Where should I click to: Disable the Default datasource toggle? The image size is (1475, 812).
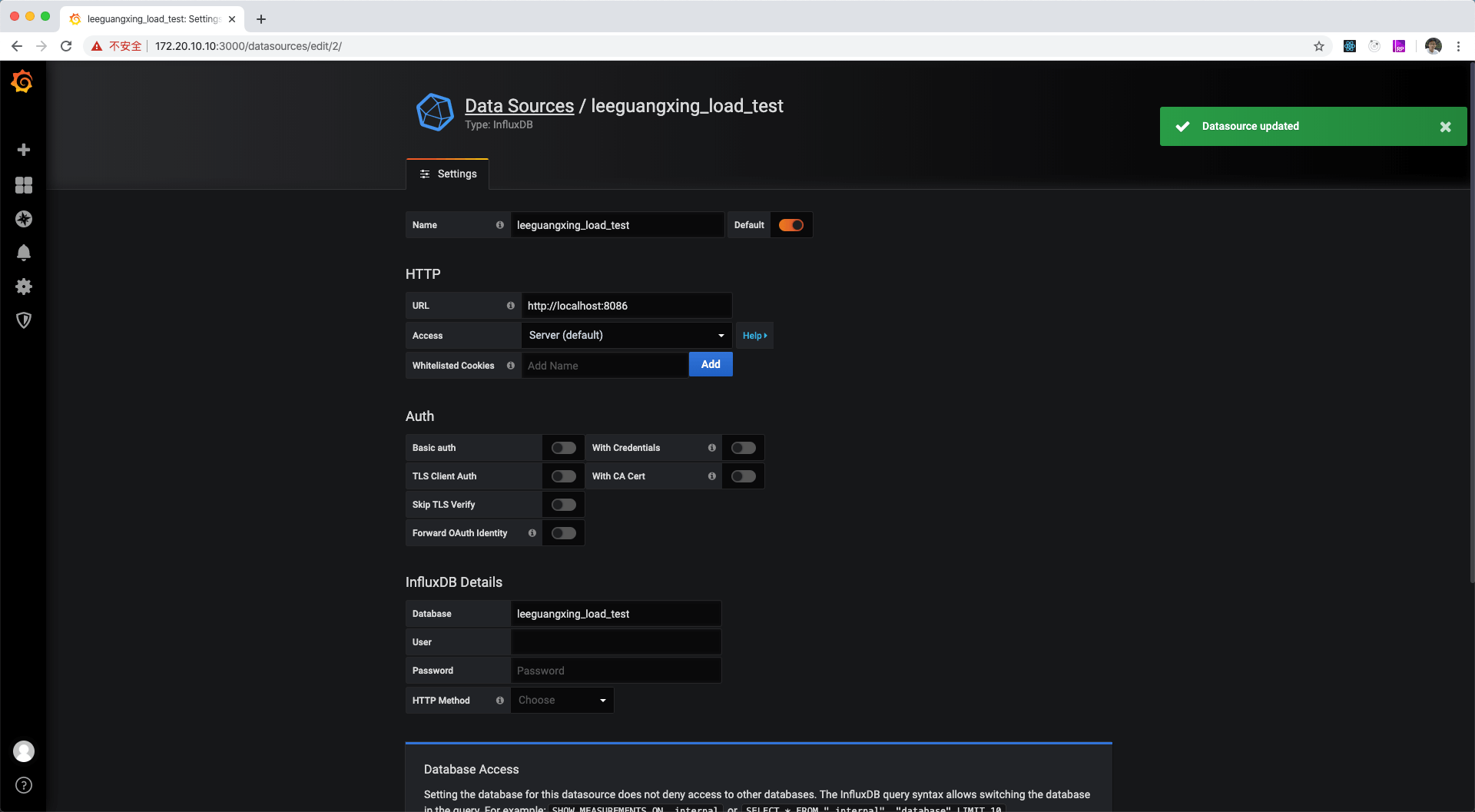tap(791, 225)
